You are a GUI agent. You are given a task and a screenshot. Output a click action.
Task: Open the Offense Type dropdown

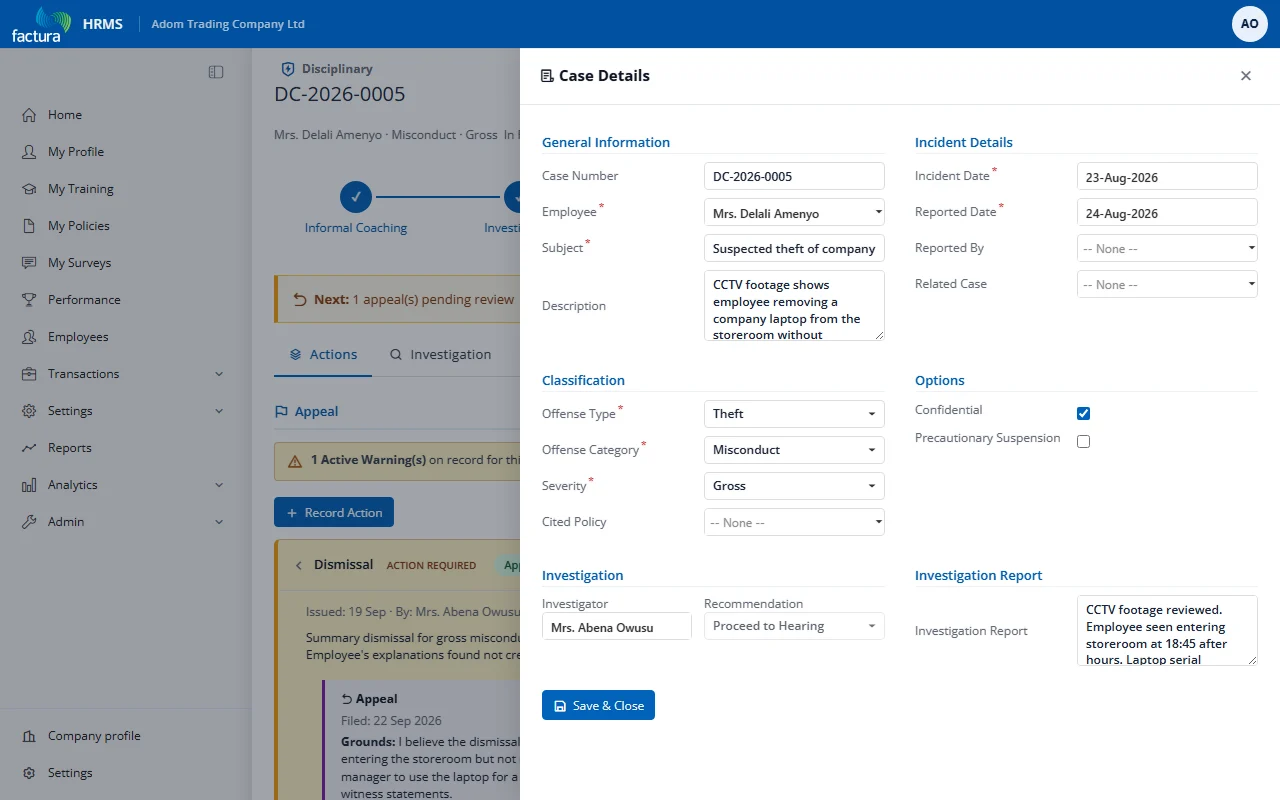(794, 413)
